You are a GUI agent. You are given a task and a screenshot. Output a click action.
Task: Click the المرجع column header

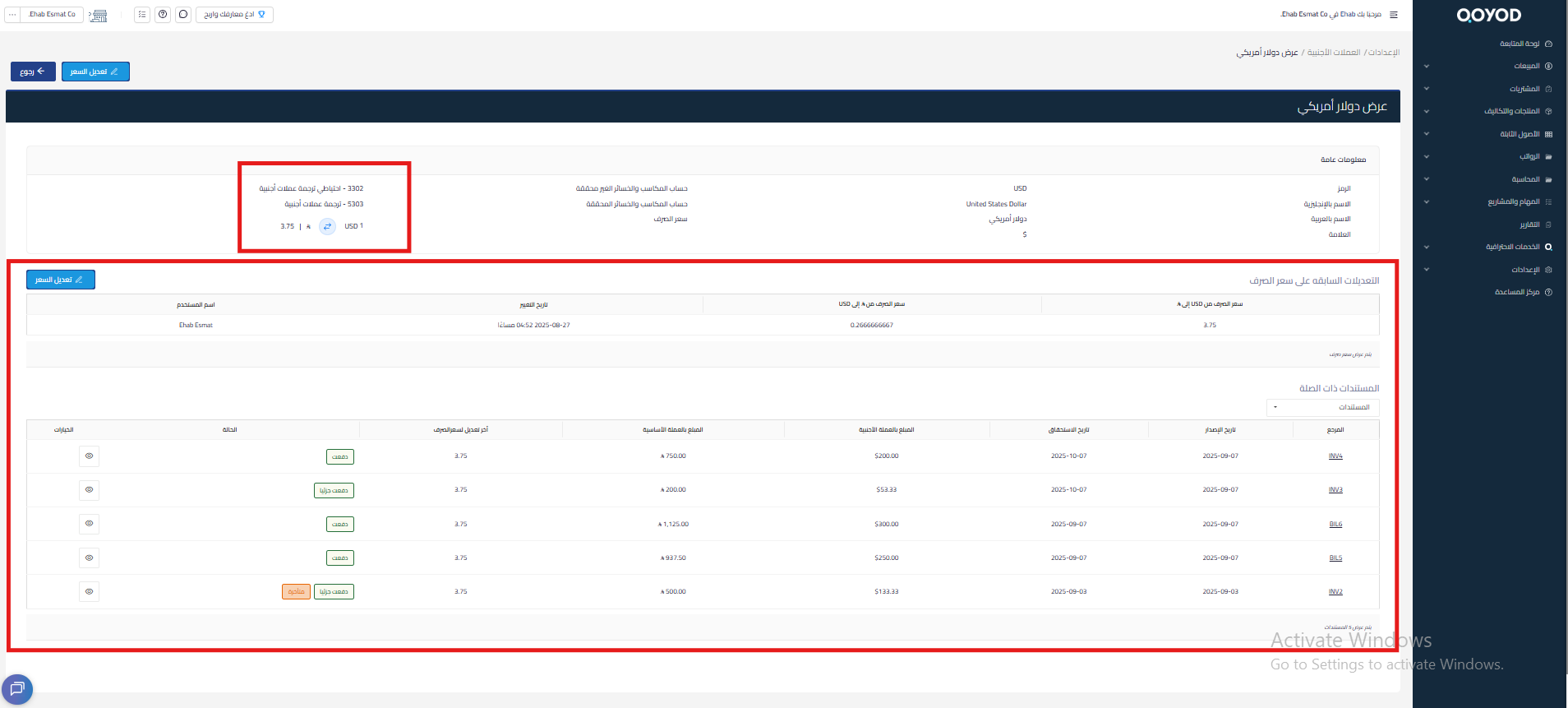pyautogui.click(x=1335, y=429)
